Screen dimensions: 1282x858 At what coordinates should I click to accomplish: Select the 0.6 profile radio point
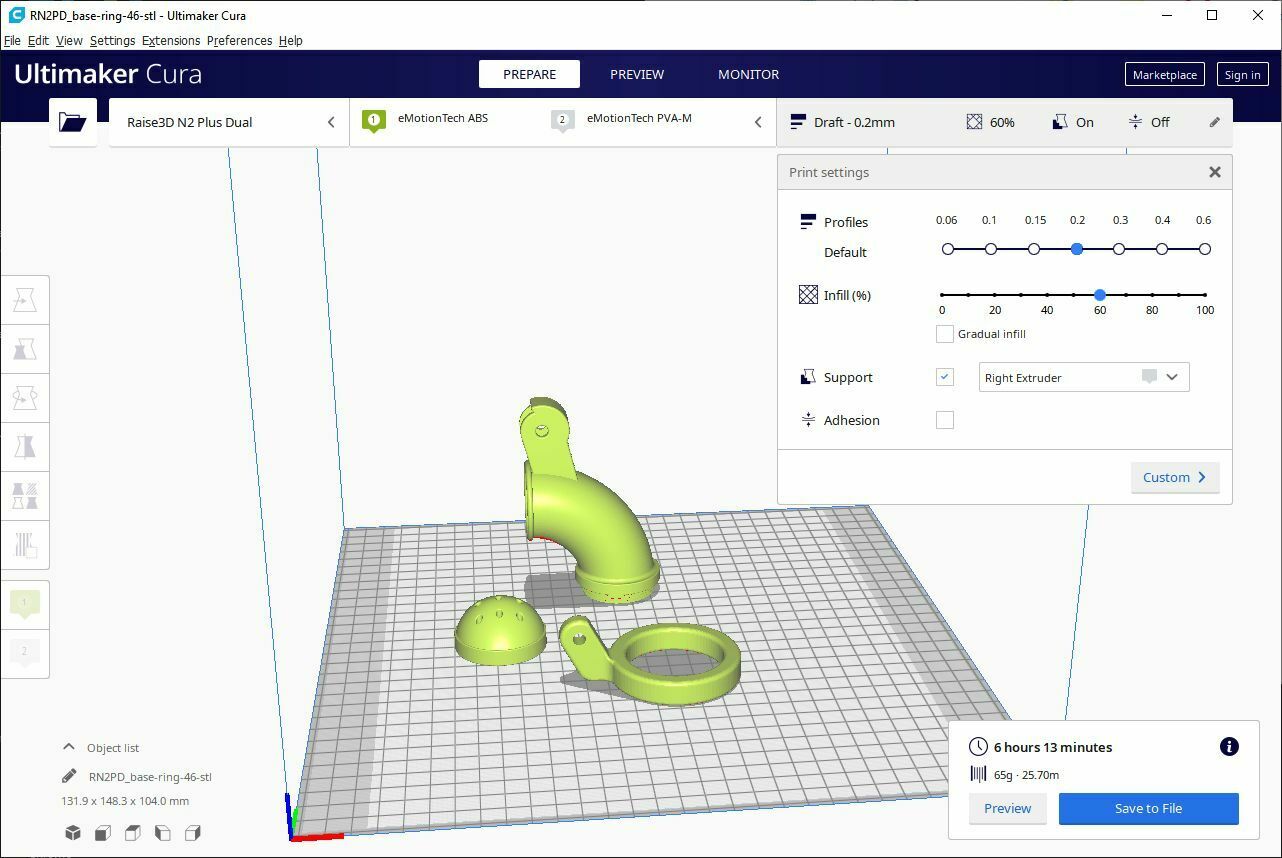click(1205, 249)
